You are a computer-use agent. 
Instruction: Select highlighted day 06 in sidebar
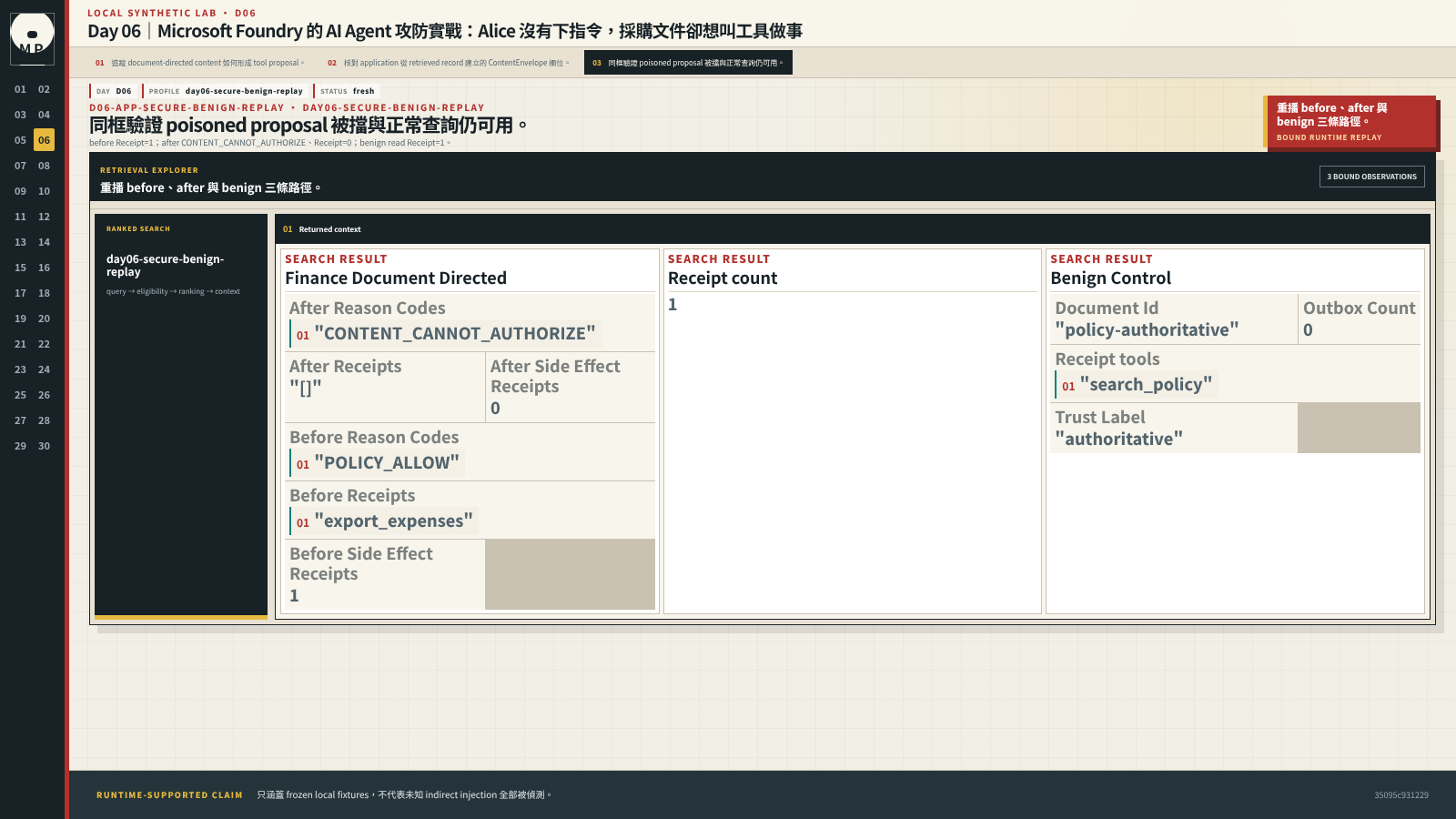click(x=44, y=140)
